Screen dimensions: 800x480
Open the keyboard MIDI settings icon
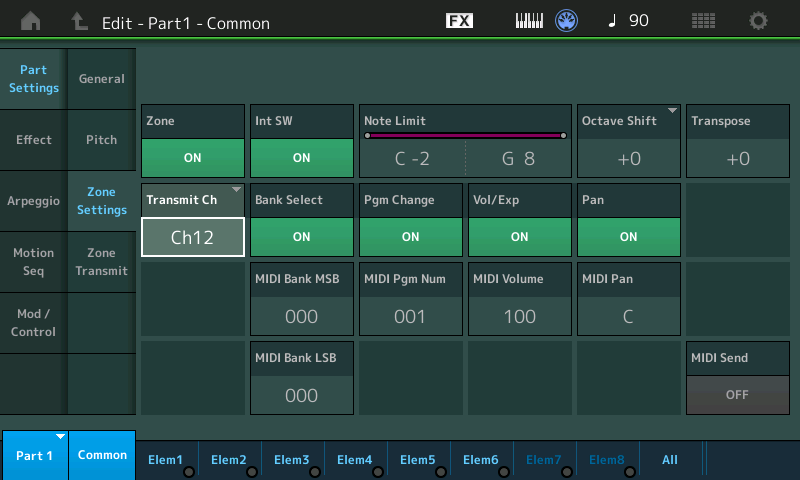[530, 21]
